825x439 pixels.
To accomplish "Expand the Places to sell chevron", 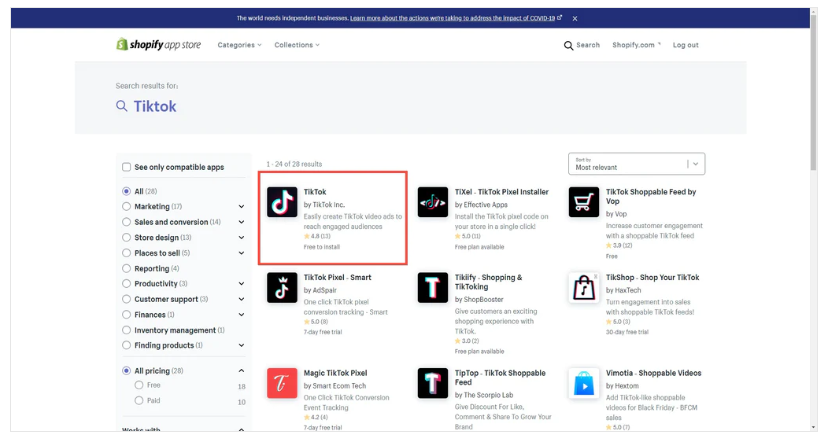I will pos(241,253).
